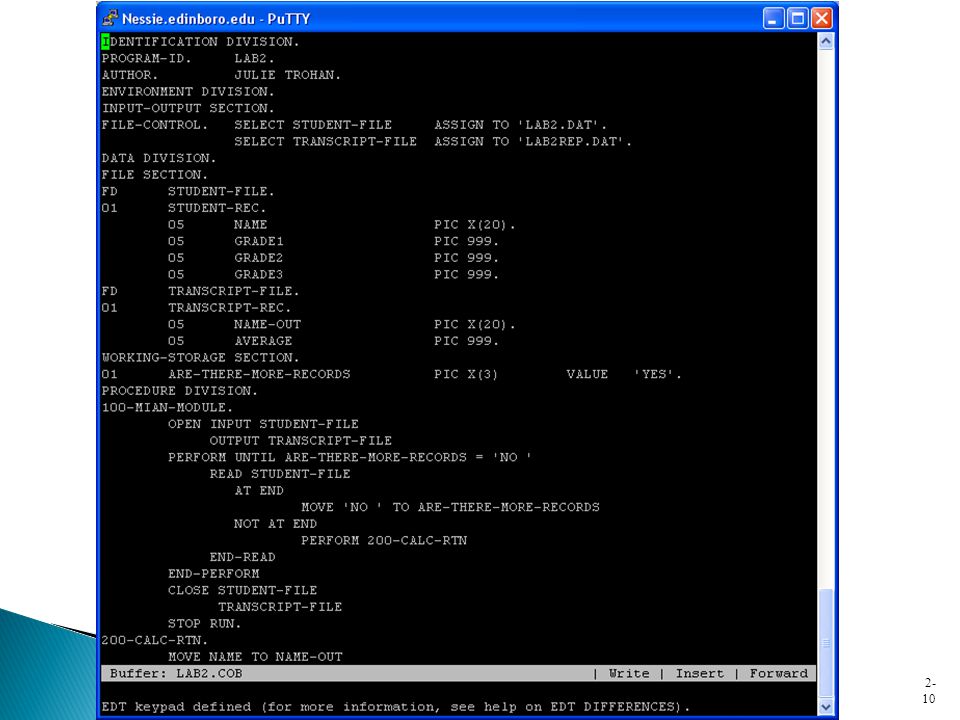Maximize the PuTTY window
Screen dimensions: 960x720
coord(798,18)
